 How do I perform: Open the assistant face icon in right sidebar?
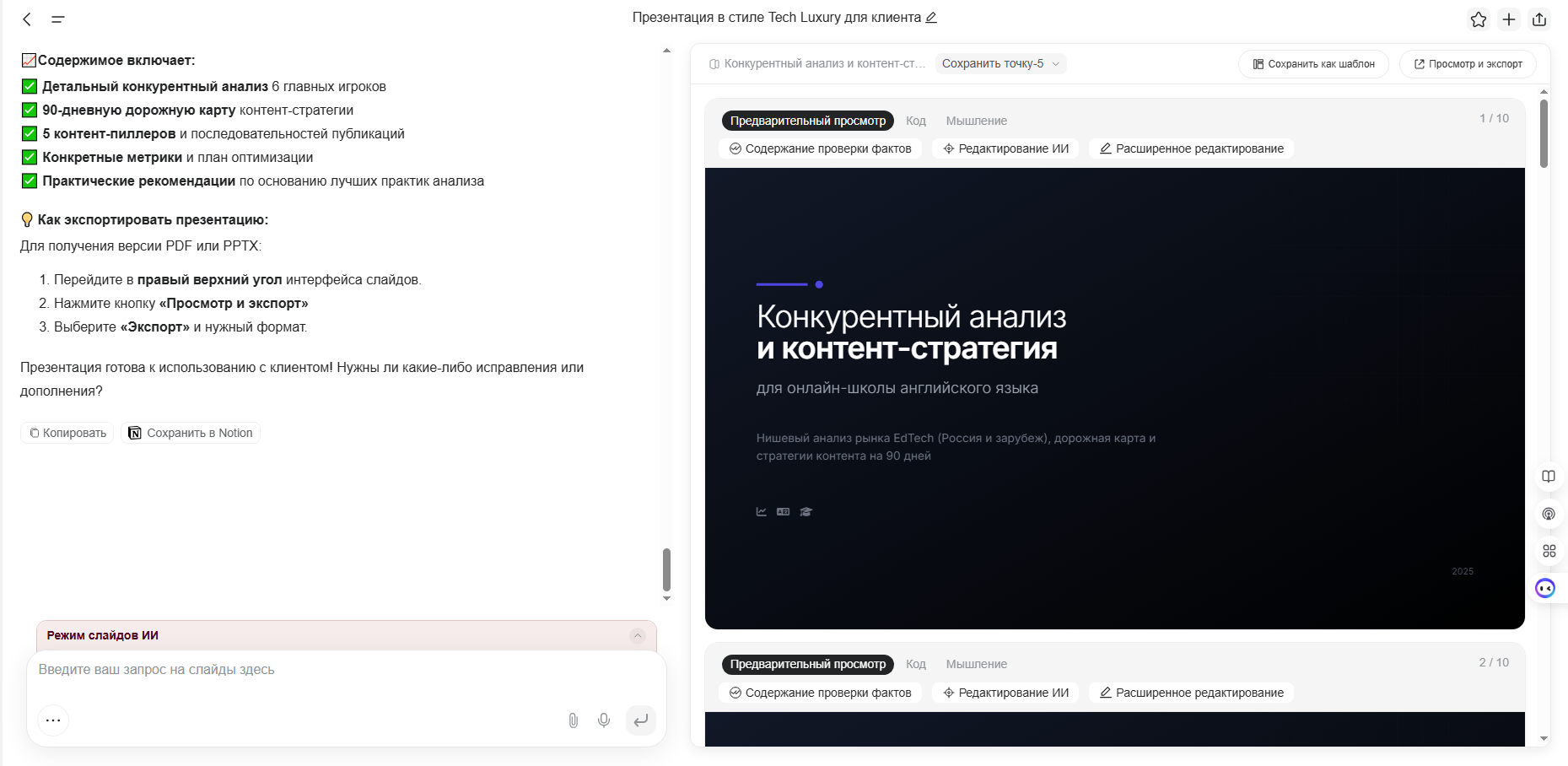(x=1545, y=588)
